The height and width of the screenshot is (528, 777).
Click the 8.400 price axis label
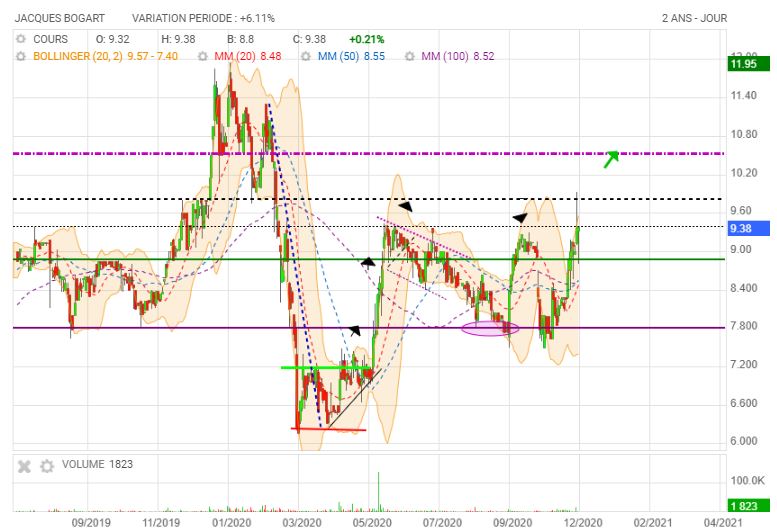click(744, 288)
